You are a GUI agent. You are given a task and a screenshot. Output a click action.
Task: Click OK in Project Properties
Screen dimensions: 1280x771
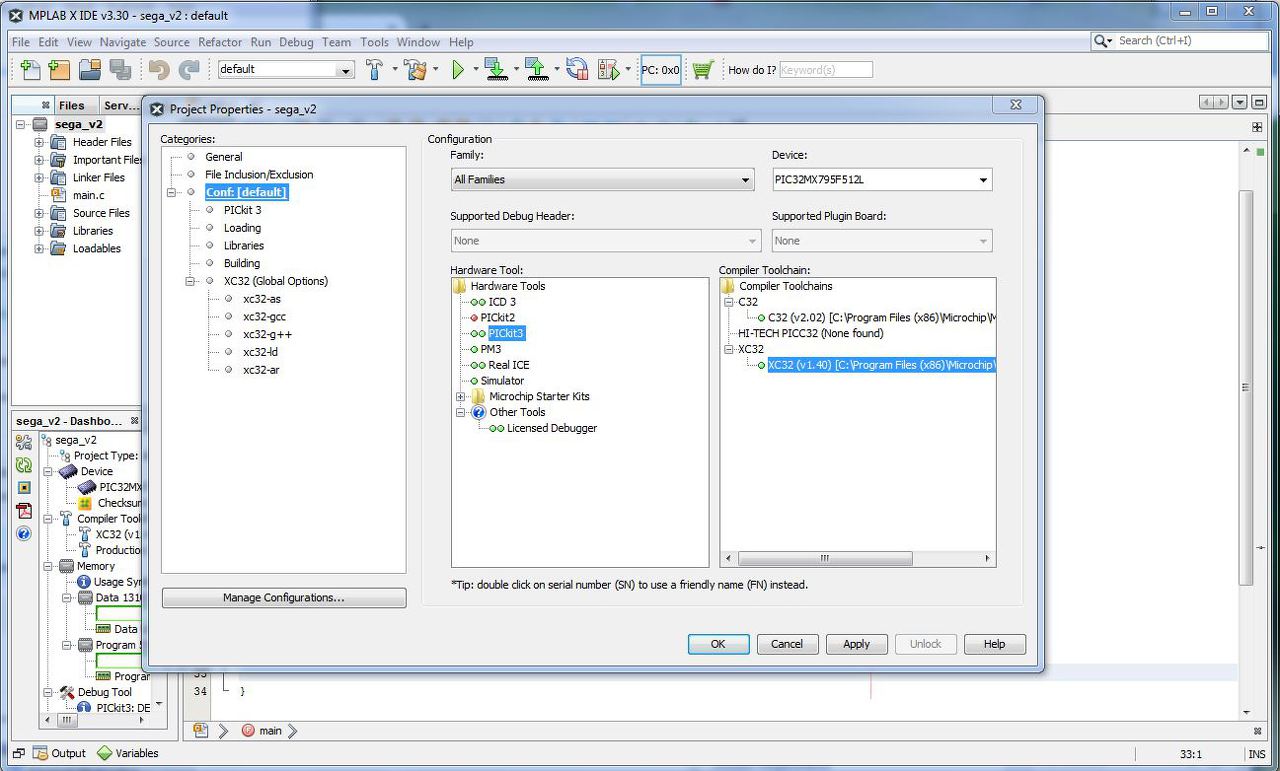pyautogui.click(x=718, y=644)
